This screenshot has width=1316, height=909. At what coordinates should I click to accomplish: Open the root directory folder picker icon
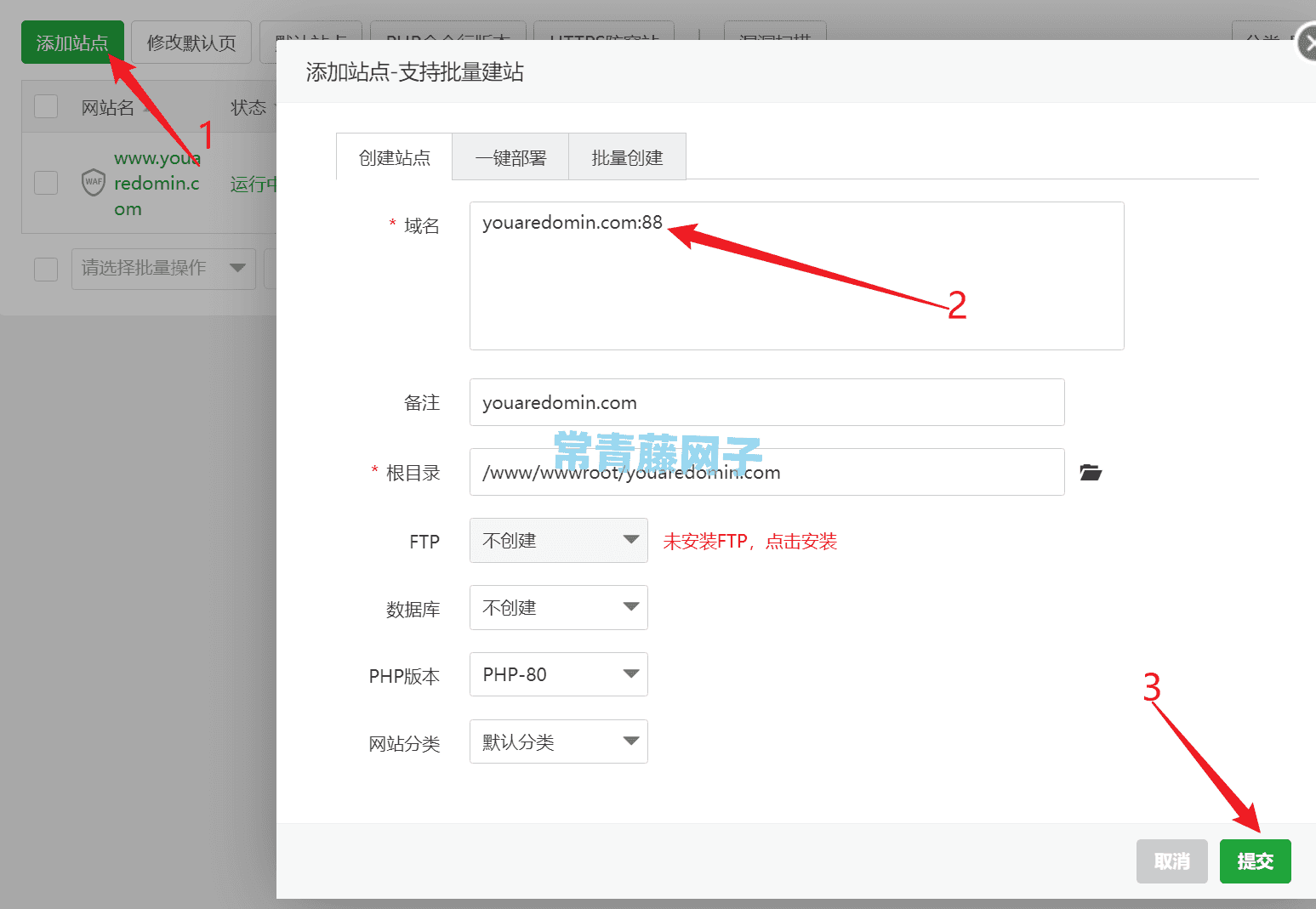coord(1091,472)
